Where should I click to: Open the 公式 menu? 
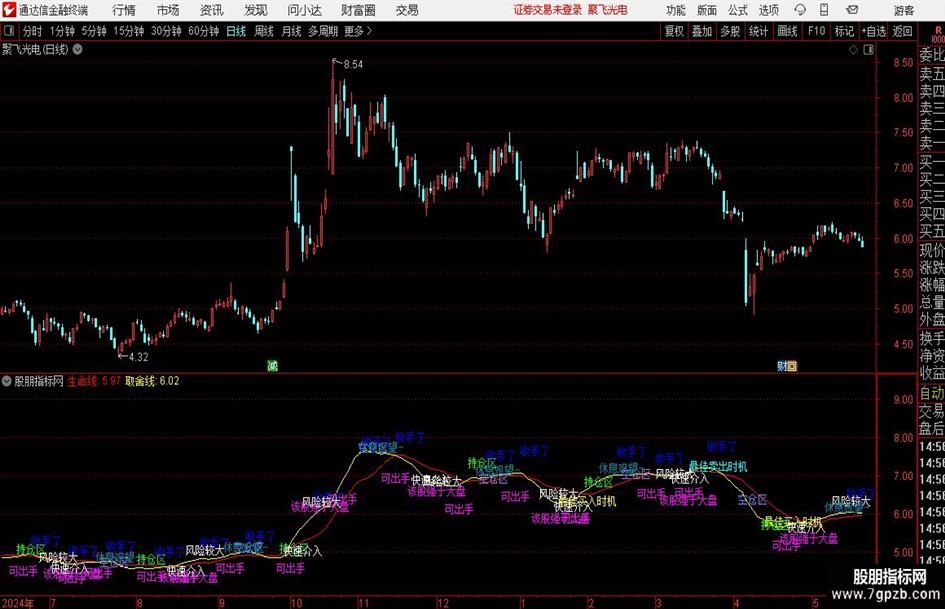tap(738, 10)
